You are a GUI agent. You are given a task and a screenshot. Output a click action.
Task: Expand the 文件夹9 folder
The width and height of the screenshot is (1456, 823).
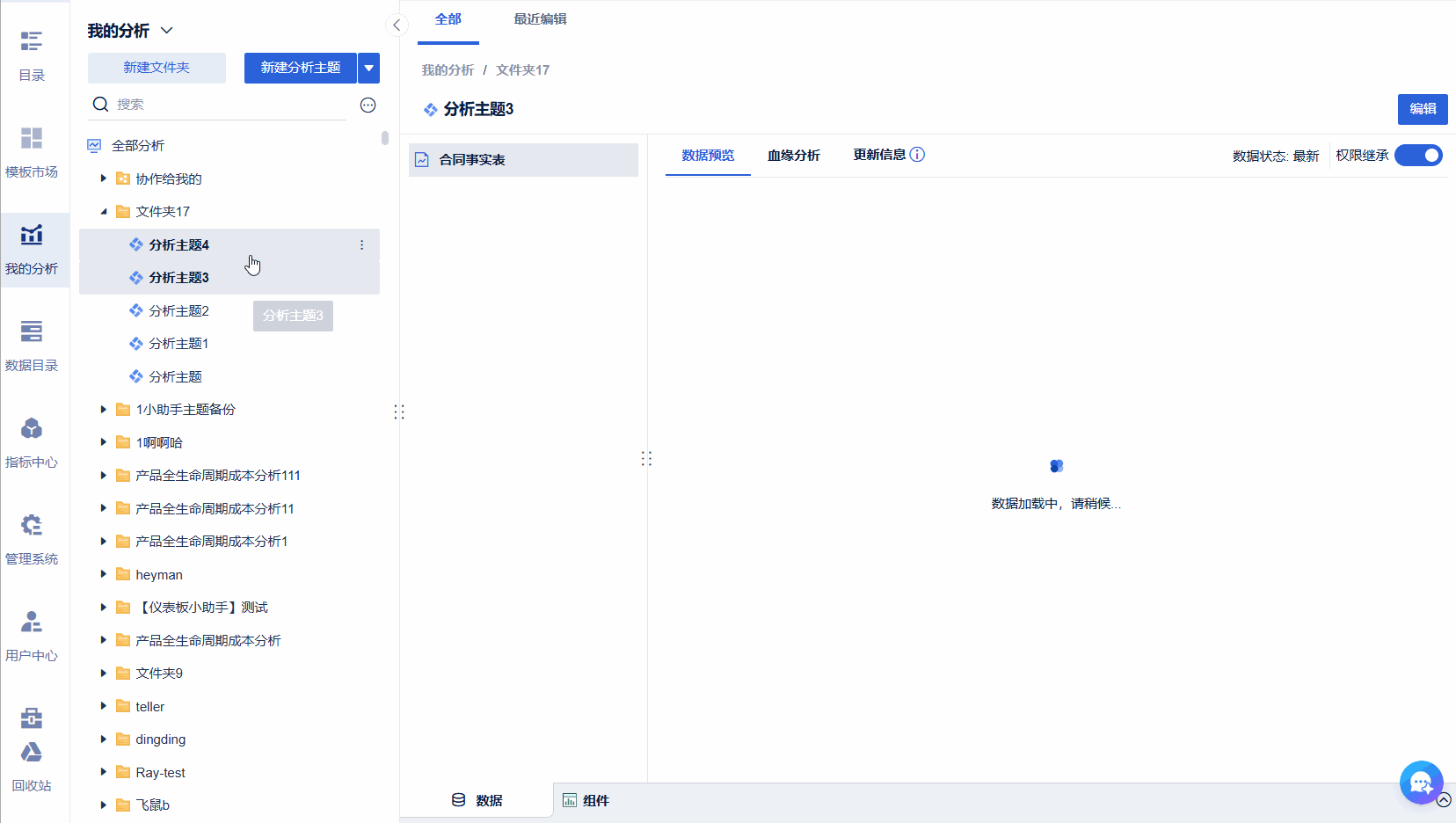(x=103, y=674)
